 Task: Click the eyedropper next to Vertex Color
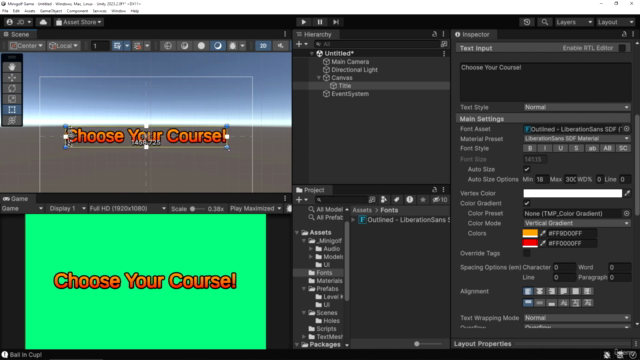pos(627,193)
